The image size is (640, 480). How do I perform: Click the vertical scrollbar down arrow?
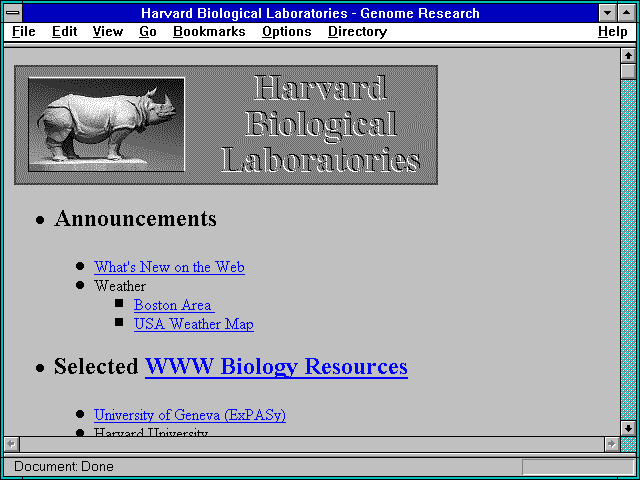pos(628,428)
